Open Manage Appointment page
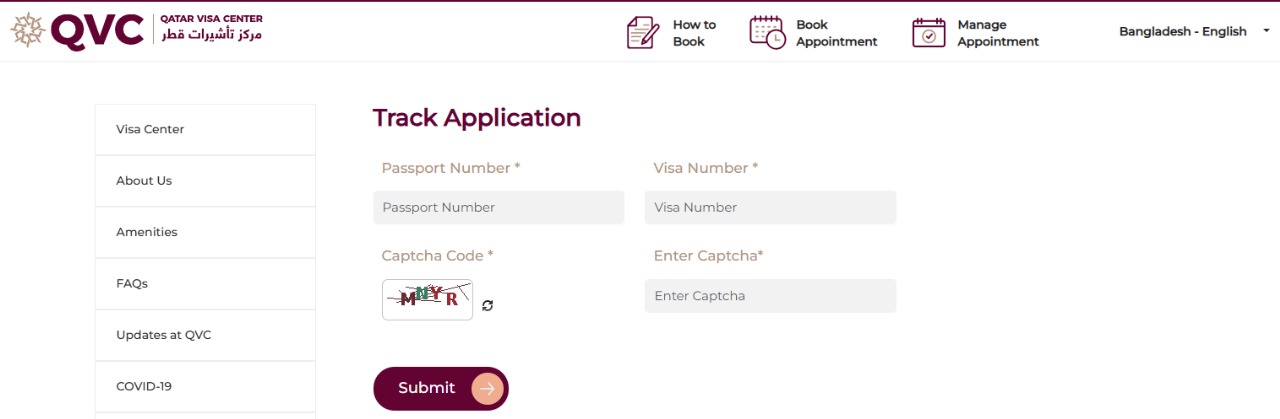The height and width of the screenshot is (419, 1280). tap(997, 33)
